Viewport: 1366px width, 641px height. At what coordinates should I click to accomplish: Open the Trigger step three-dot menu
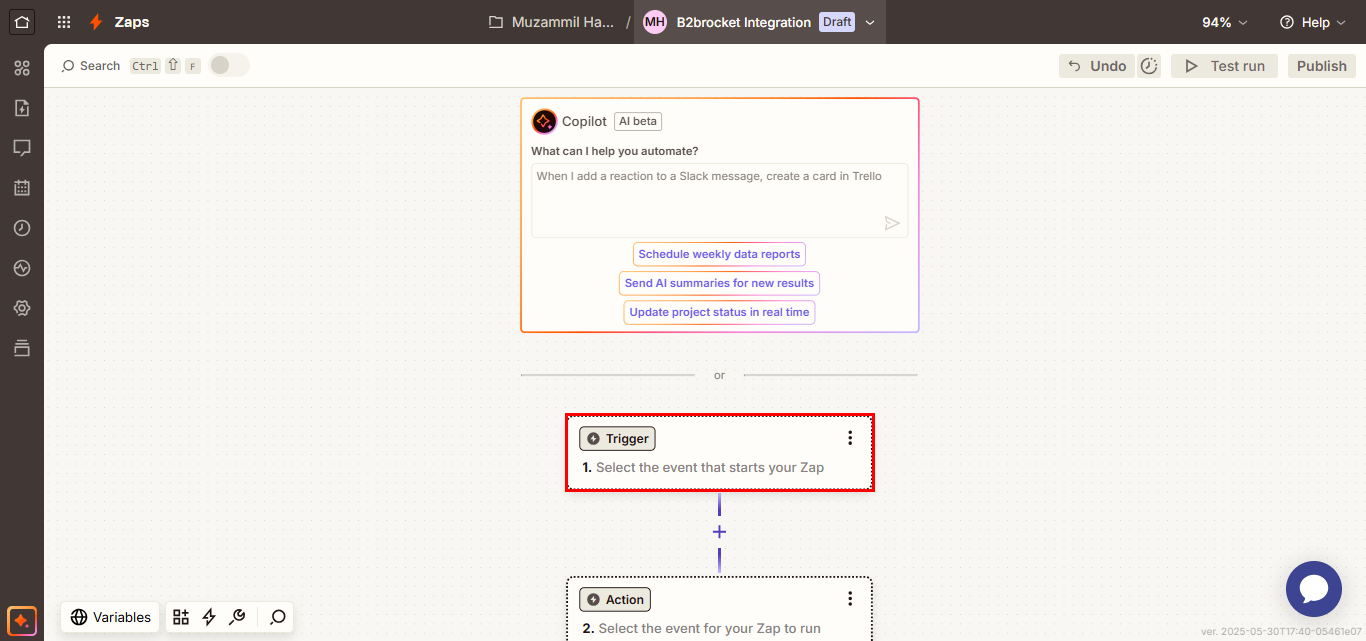click(850, 438)
